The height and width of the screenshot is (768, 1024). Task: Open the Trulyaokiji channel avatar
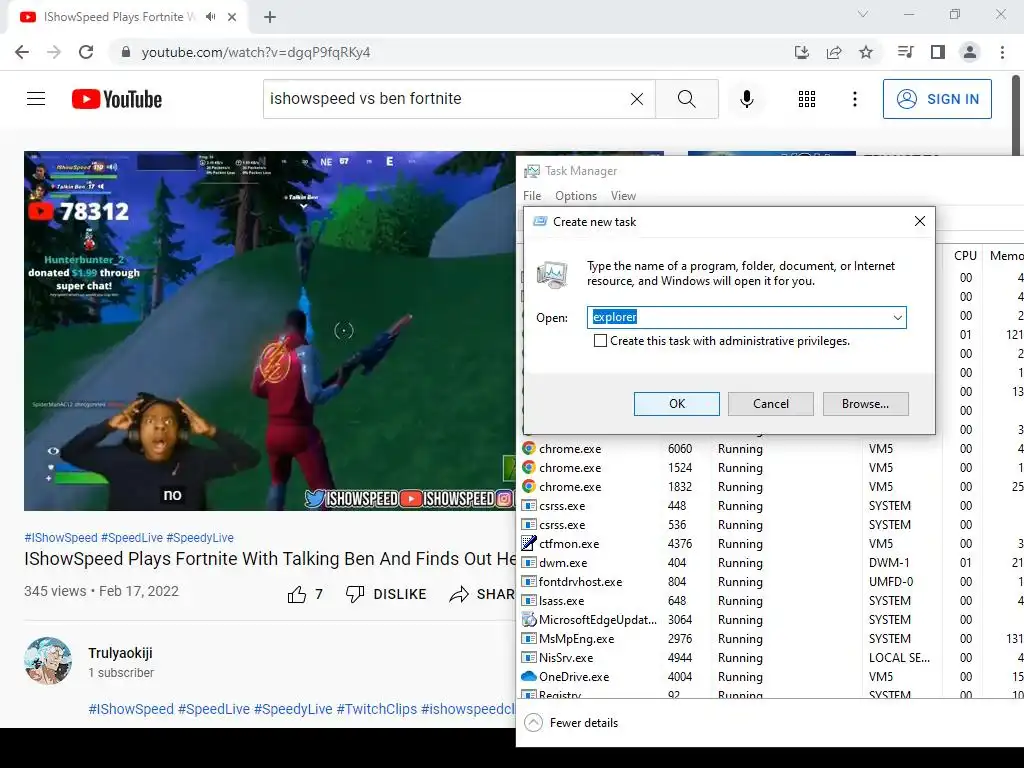(x=48, y=661)
